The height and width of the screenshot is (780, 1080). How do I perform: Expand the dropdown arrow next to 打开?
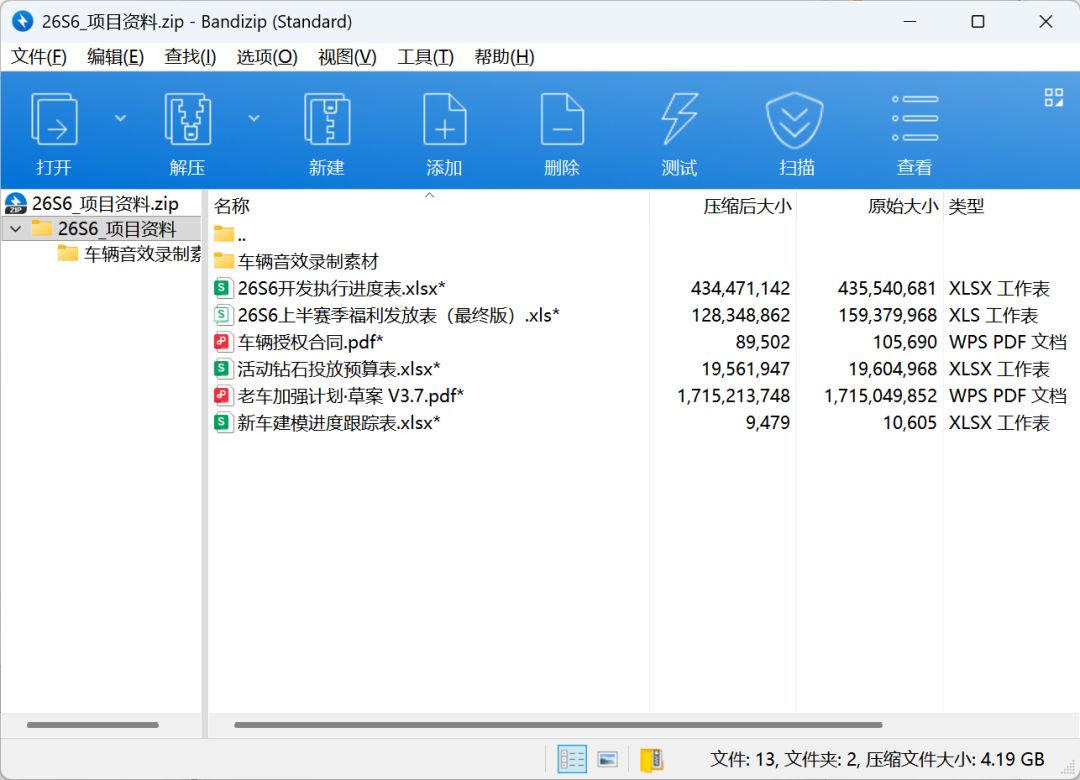pyautogui.click(x=121, y=119)
